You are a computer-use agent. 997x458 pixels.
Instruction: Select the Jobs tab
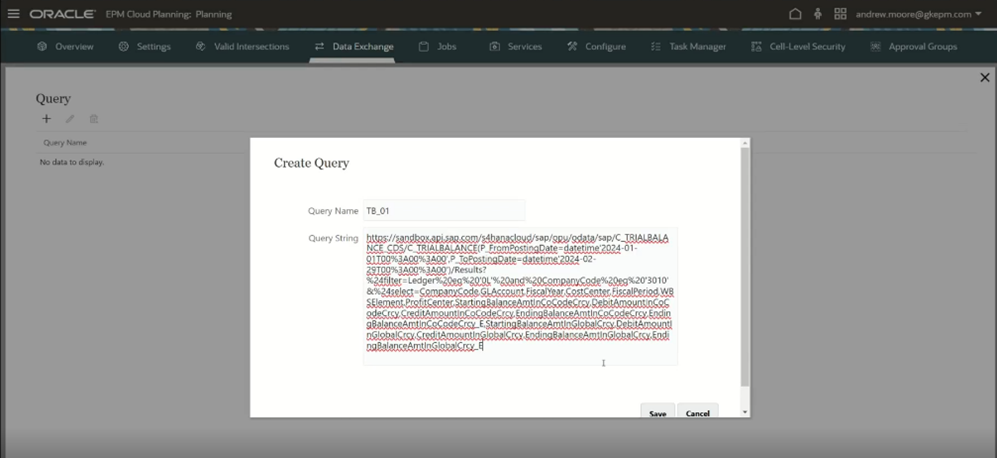(437, 46)
